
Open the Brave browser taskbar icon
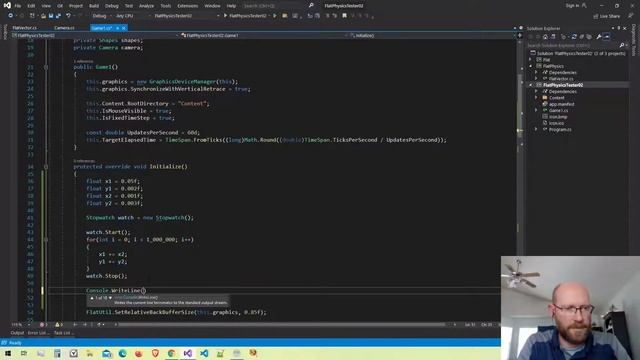[x=155, y=353]
